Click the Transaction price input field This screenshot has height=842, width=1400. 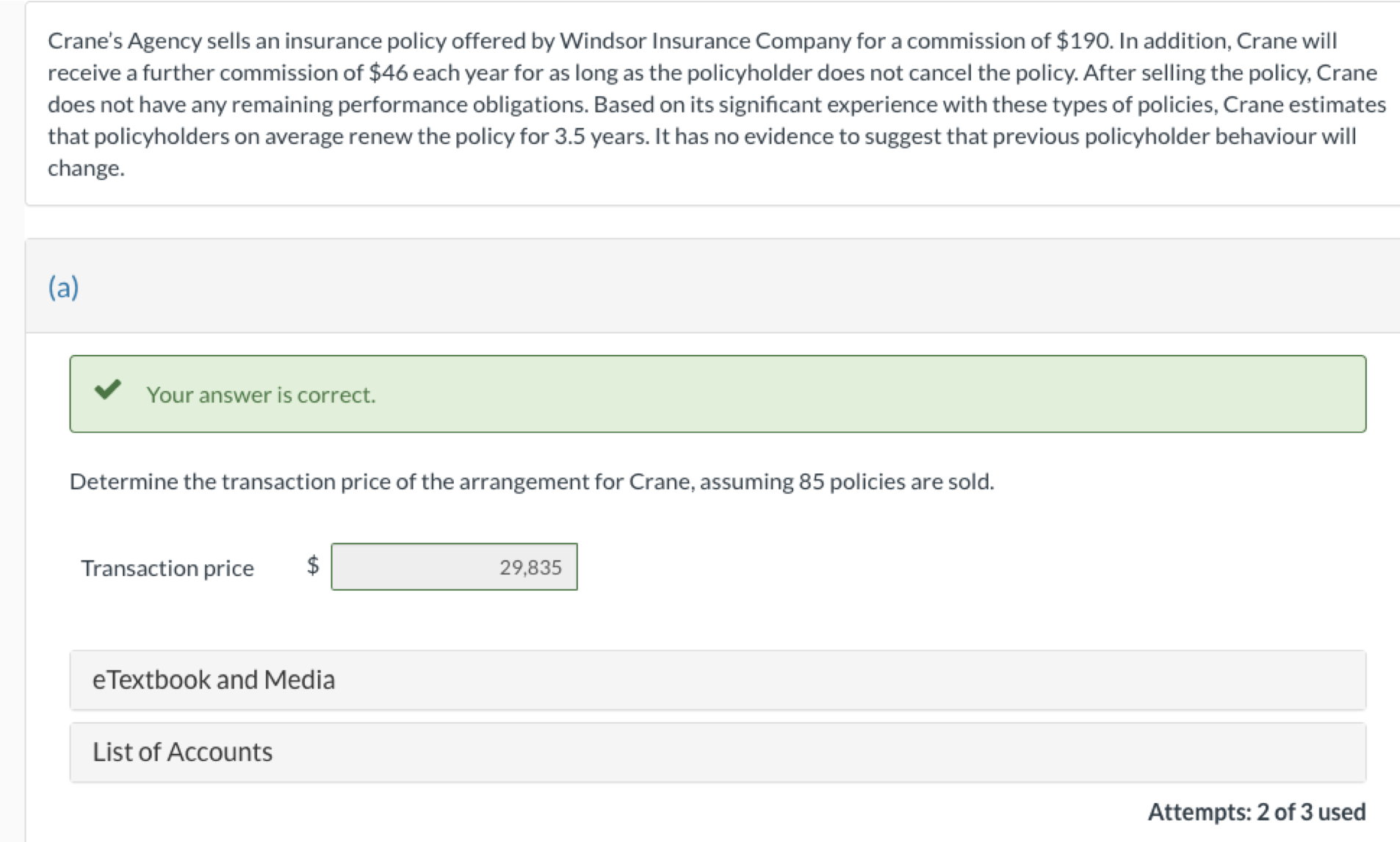[454, 566]
